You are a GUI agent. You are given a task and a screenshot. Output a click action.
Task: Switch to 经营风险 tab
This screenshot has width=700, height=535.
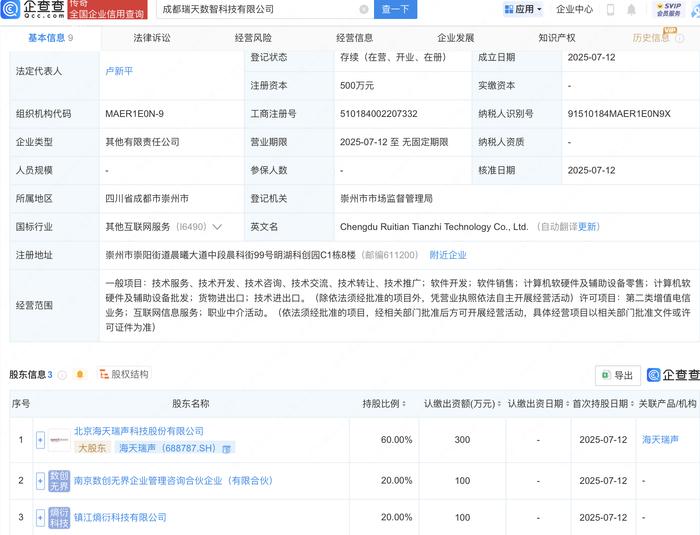tap(253, 38)
